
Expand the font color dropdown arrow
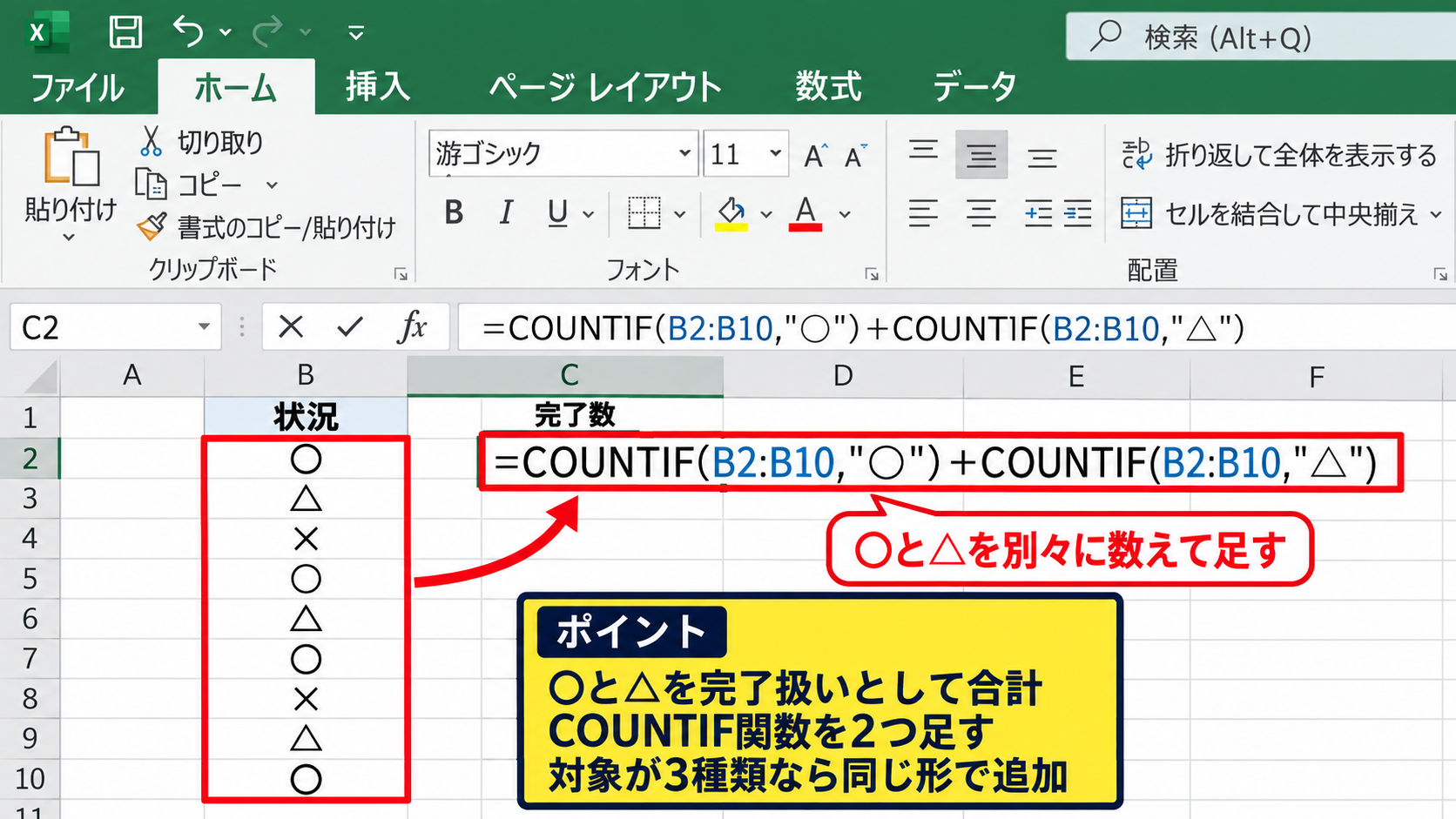click(845, 214)
